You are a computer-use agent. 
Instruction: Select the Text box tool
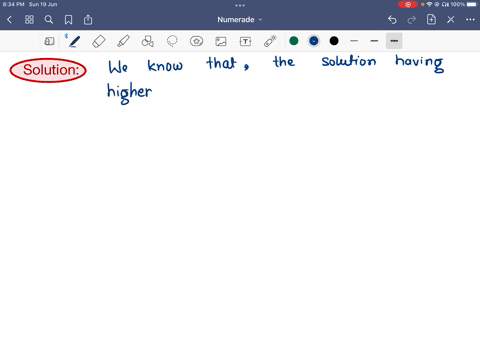245,41
